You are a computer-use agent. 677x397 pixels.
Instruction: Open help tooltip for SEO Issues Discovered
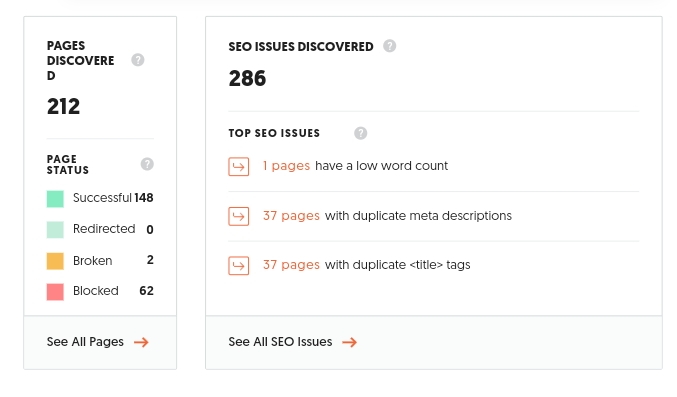pos(389,46)
